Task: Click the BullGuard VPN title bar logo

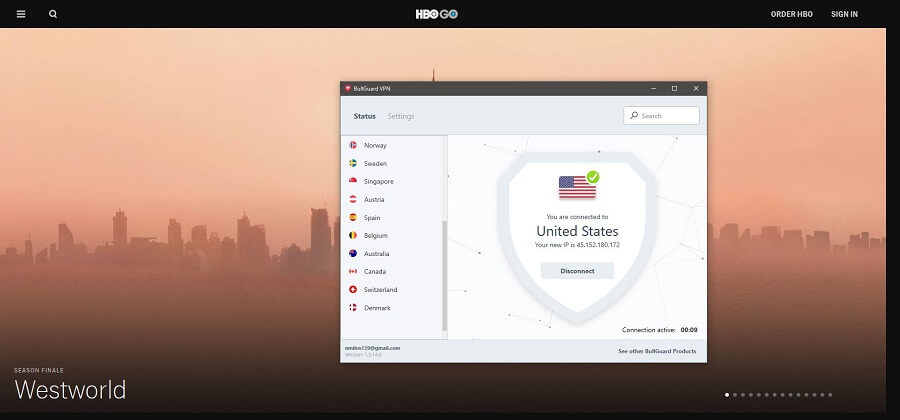Action: 348,88
